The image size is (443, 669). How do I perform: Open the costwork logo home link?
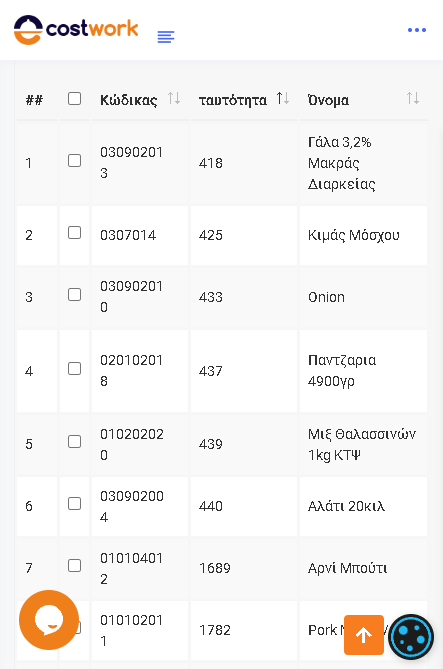(x=76, y=29)
